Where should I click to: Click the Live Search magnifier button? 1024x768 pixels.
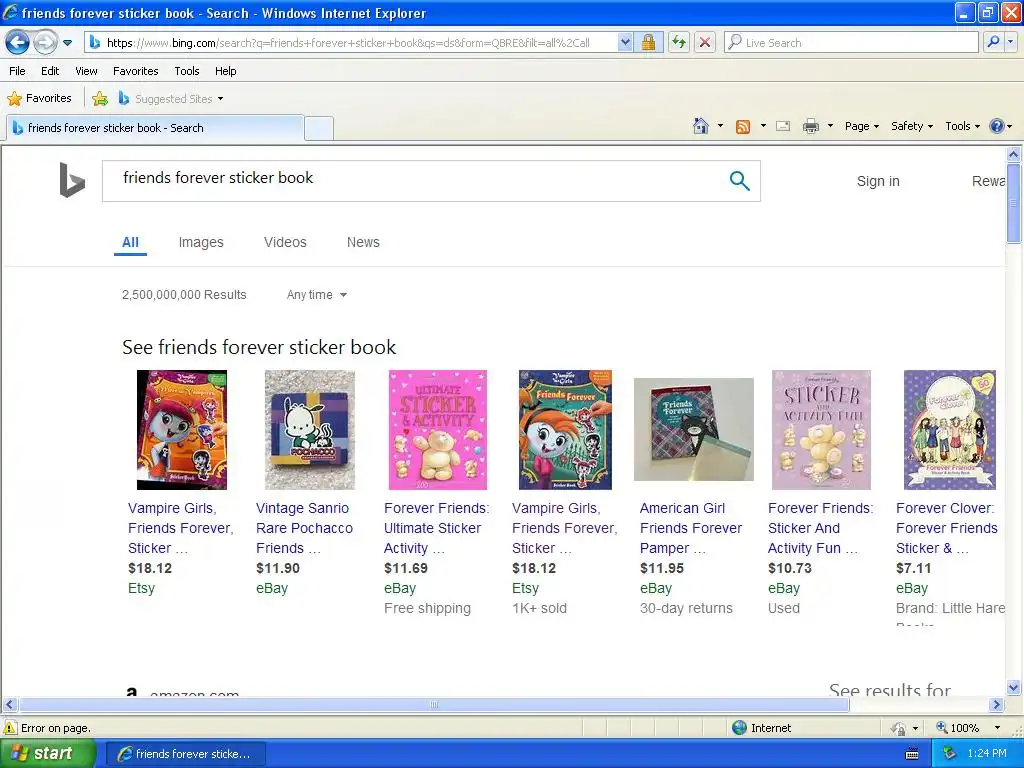993,43
